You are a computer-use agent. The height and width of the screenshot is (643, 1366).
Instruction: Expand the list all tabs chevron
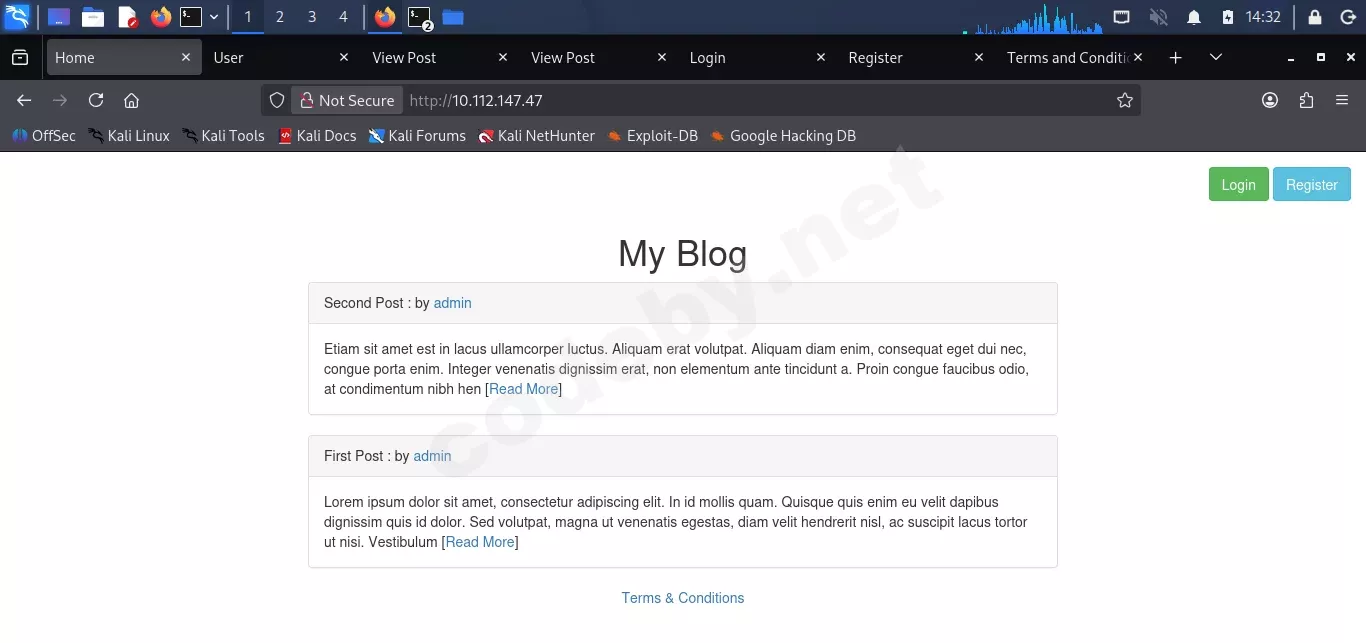[x=1215, y=58]
